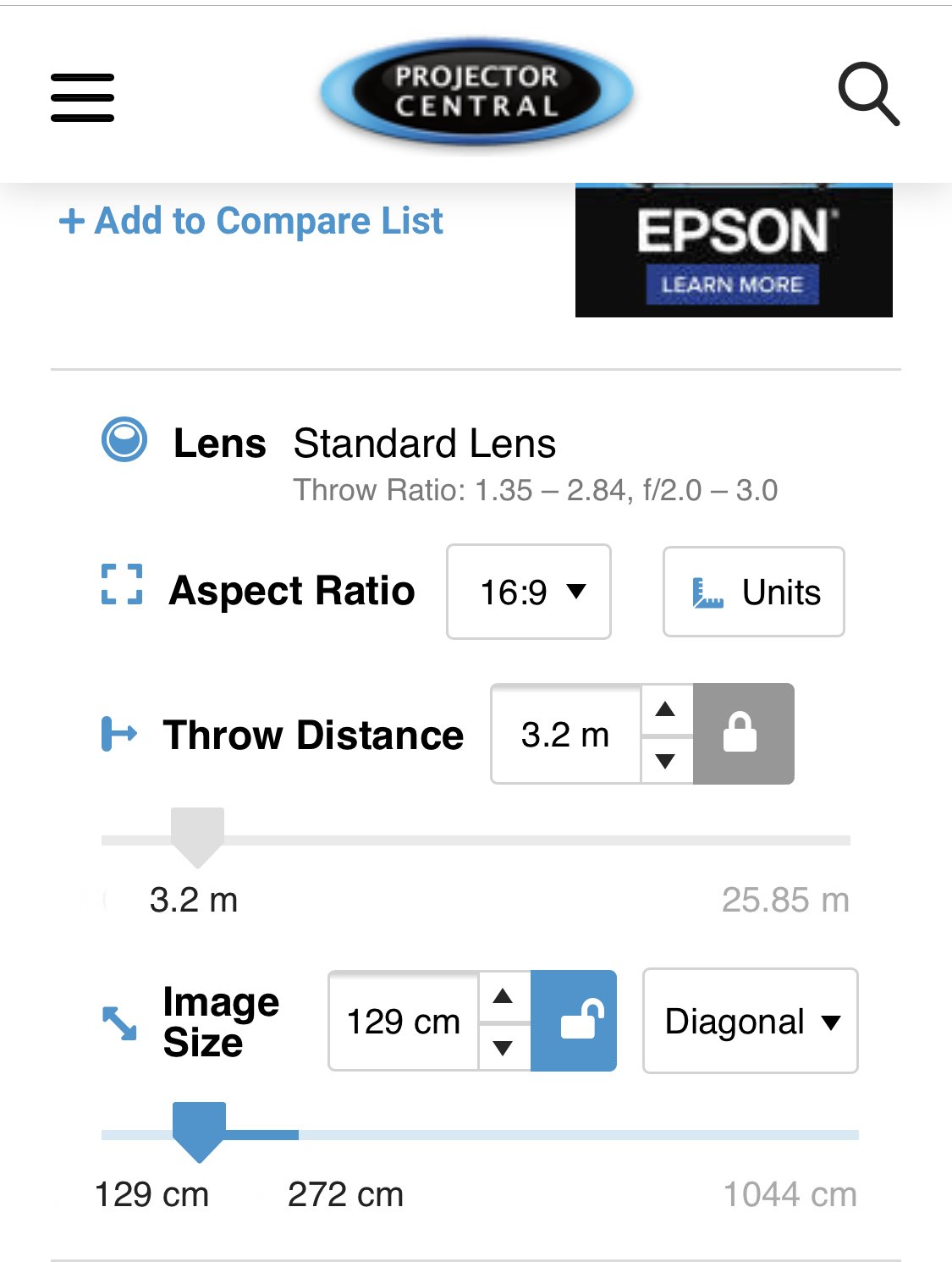Image resolution: width=952 pixels, height=1262 pixels.
Task: Click the Epson Learn More ad
Action: click(734, 251)
